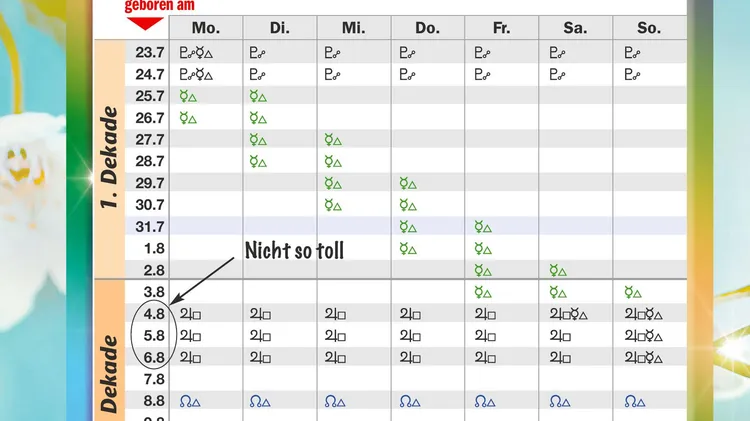Click the 23.7 date row label

149,52
